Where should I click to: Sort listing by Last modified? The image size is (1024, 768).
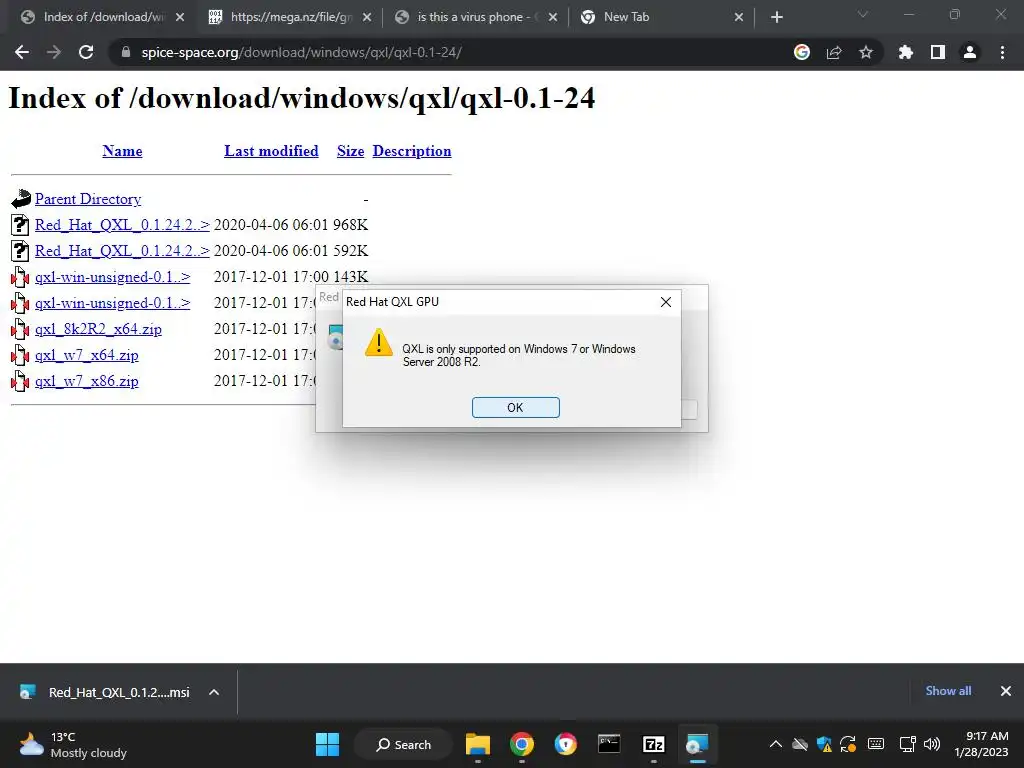click(271, 151)
